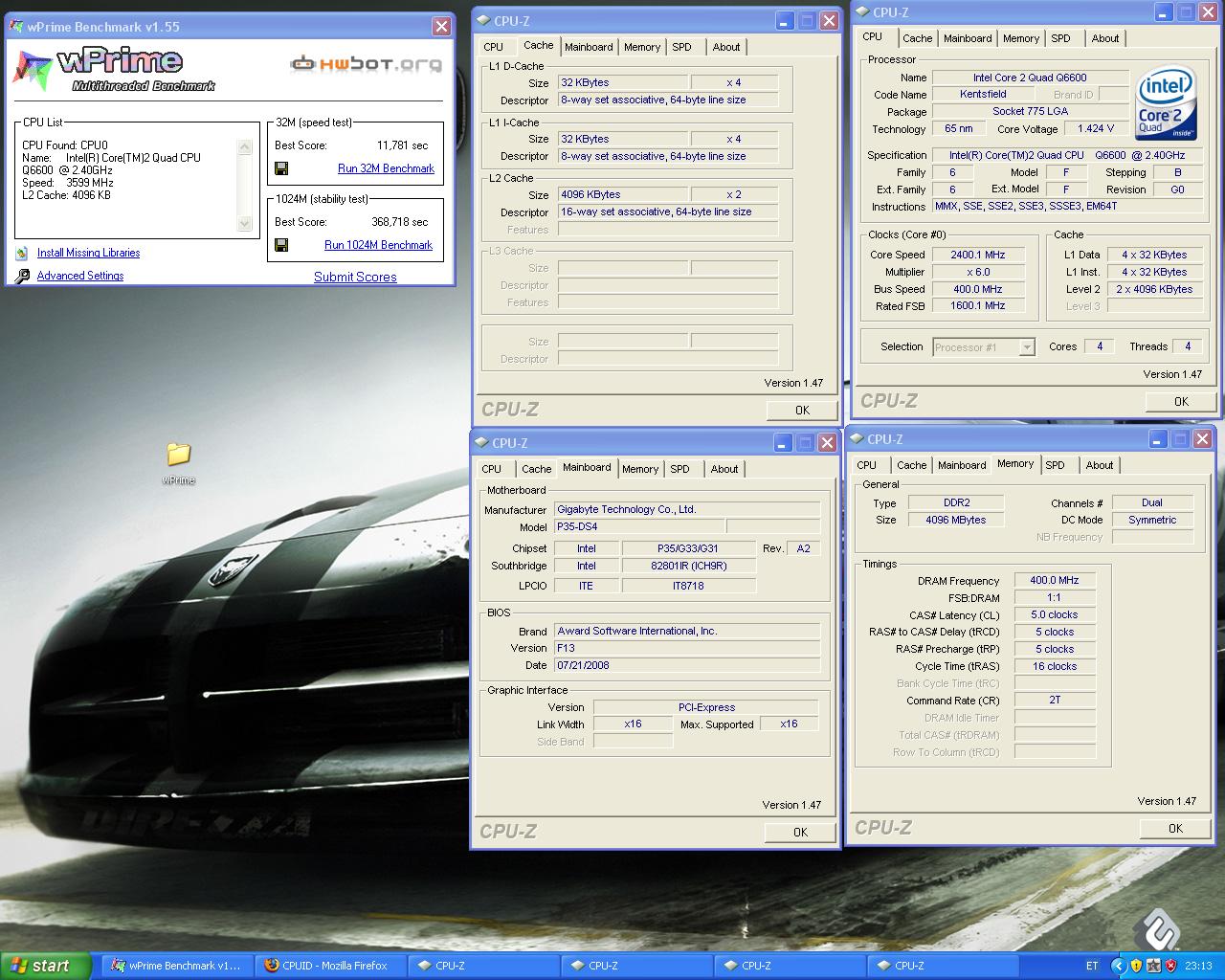
Task: Click the Intel Core 2 Quad Q6600 name field
Action: click(1030, 78)
